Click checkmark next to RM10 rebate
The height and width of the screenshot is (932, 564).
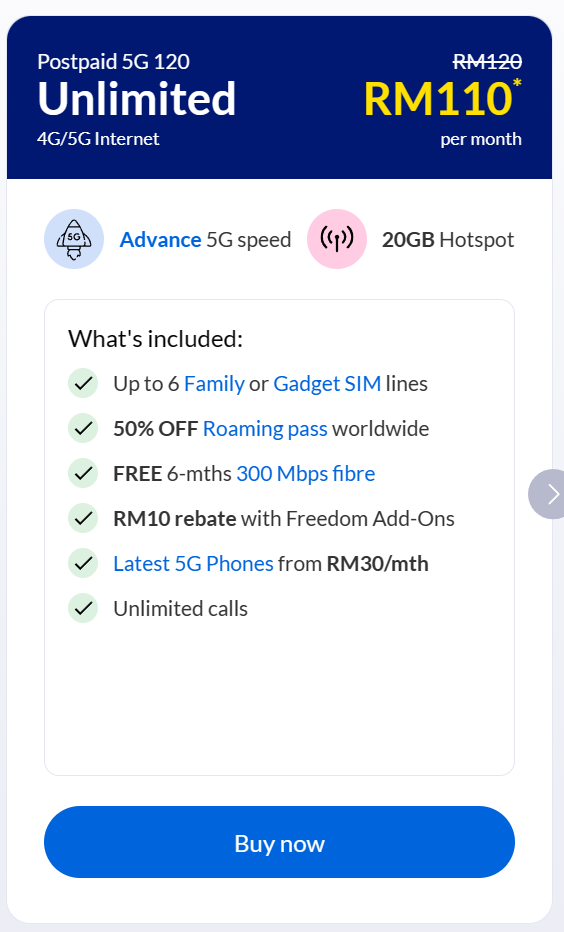83,518
